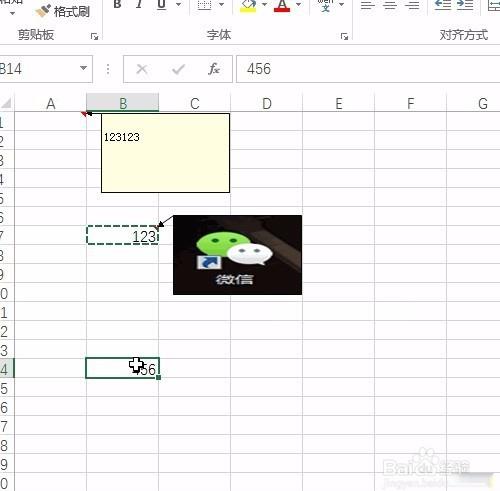The width and height of the screenshot is (500, 491).
Task: Click the Name Box showing B14
Action: pos(38,69)
